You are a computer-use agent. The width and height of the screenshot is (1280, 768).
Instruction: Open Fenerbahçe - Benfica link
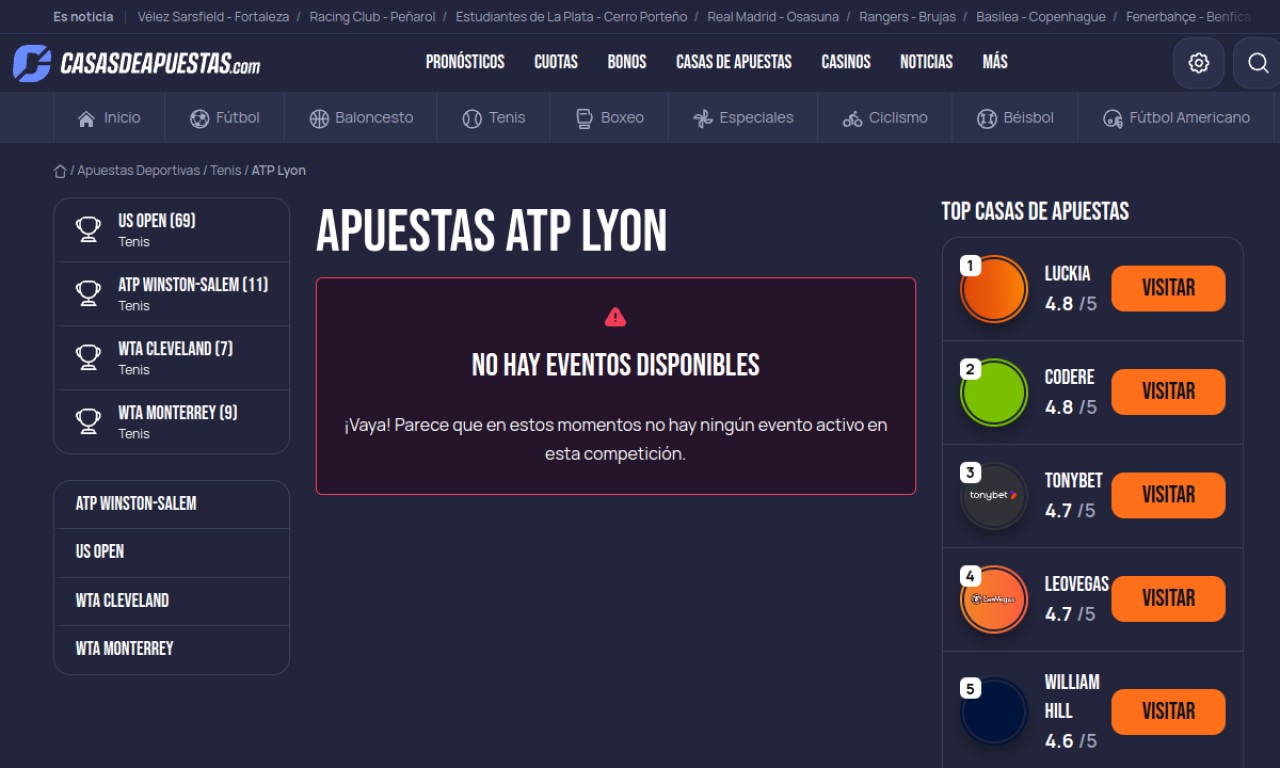[x=1188, y=17]
